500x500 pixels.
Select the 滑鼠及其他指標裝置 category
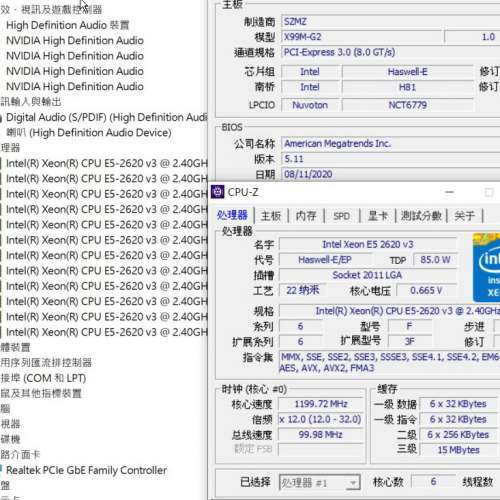[x=41, y=393]
